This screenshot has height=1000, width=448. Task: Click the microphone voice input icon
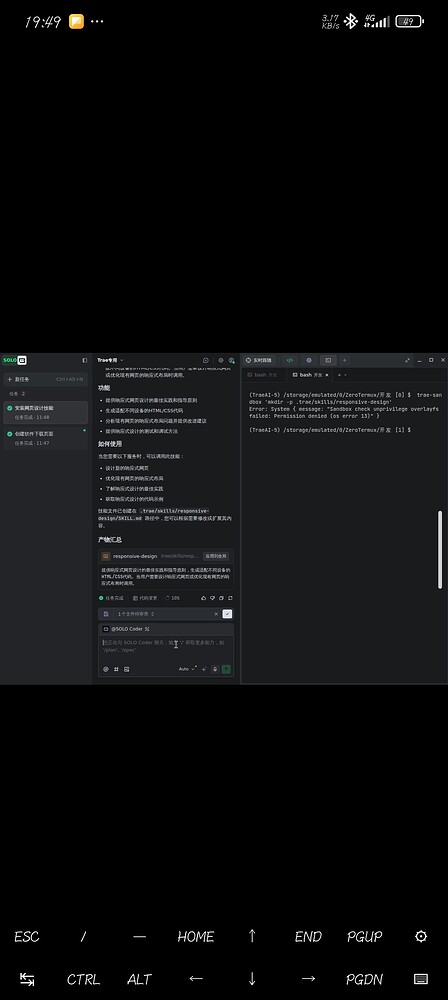point(215,669)
